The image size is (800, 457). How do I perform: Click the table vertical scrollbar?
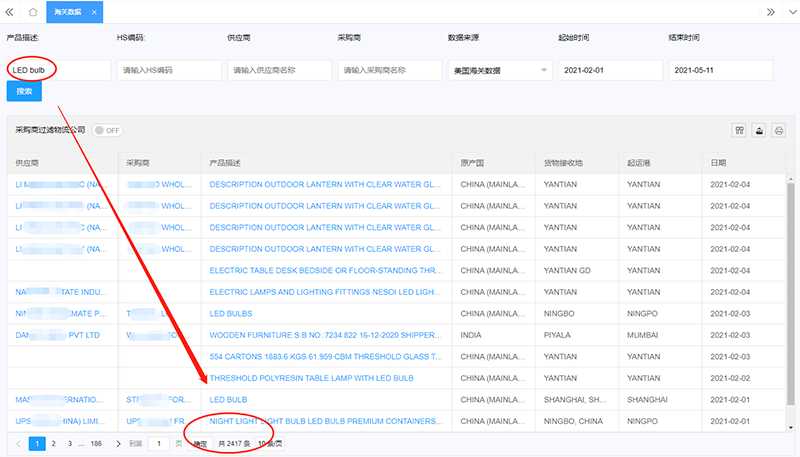click(x=791, y=300)
